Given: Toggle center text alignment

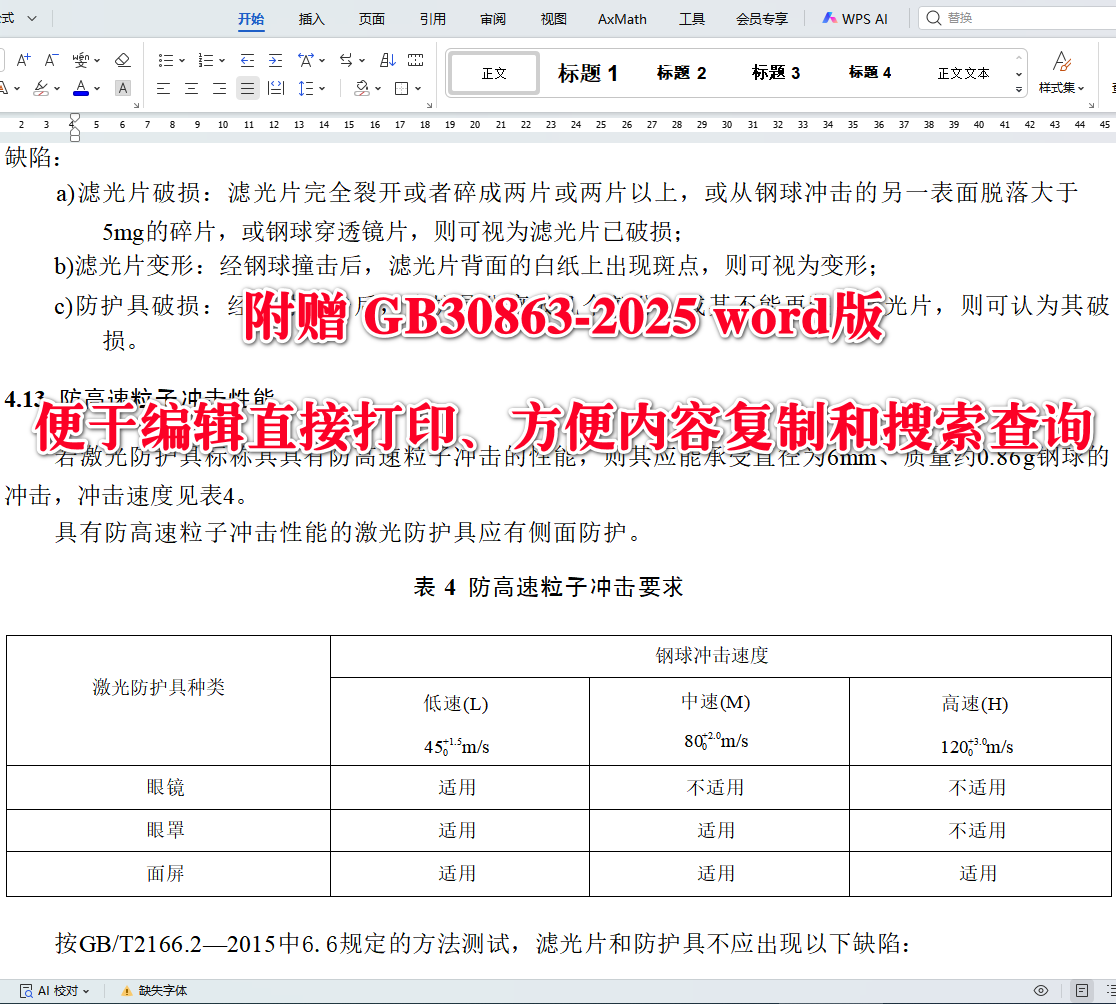Looking at the screenshot, I should coord(189,88).
